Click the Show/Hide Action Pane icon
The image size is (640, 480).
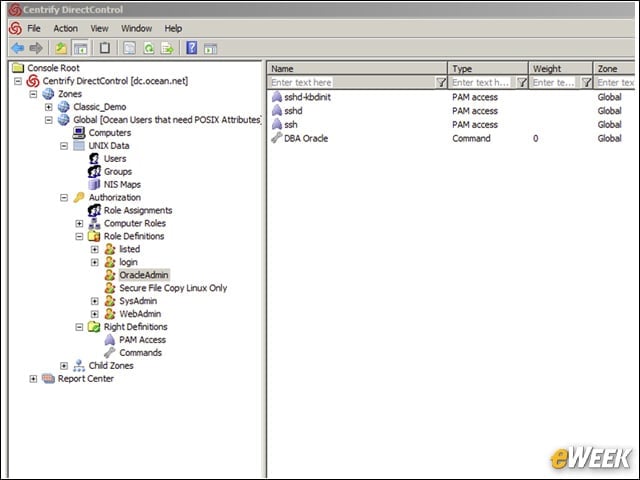pos(211,49)
